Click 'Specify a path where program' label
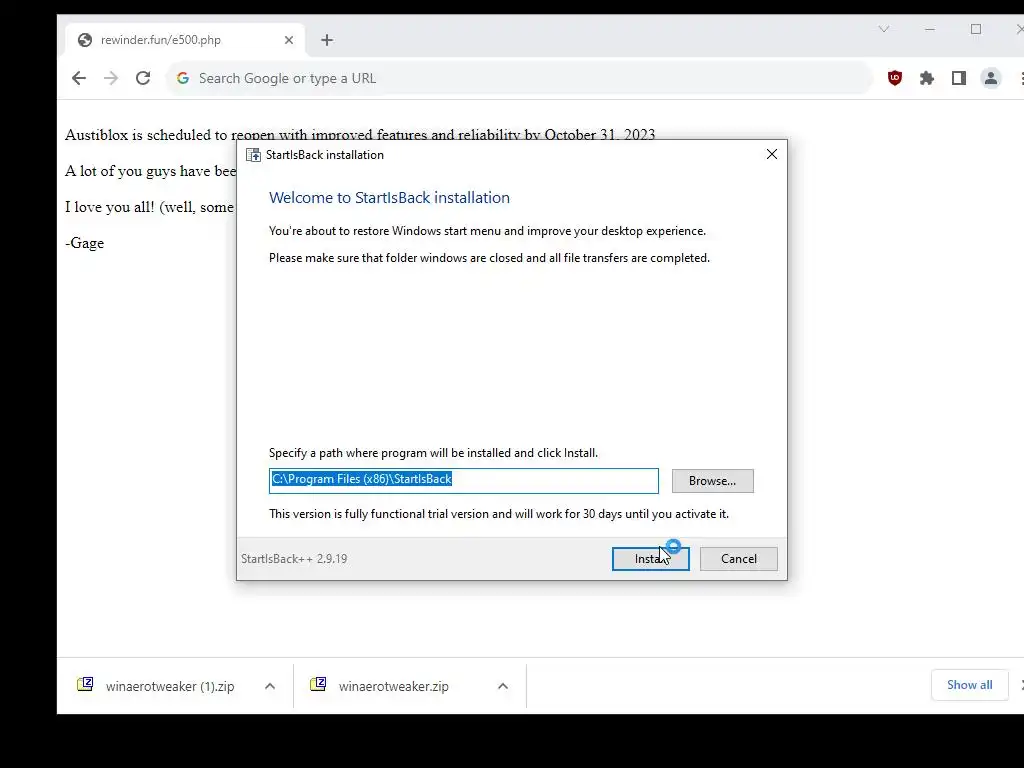Viewport: 1024px width, 768px height. 433,453
